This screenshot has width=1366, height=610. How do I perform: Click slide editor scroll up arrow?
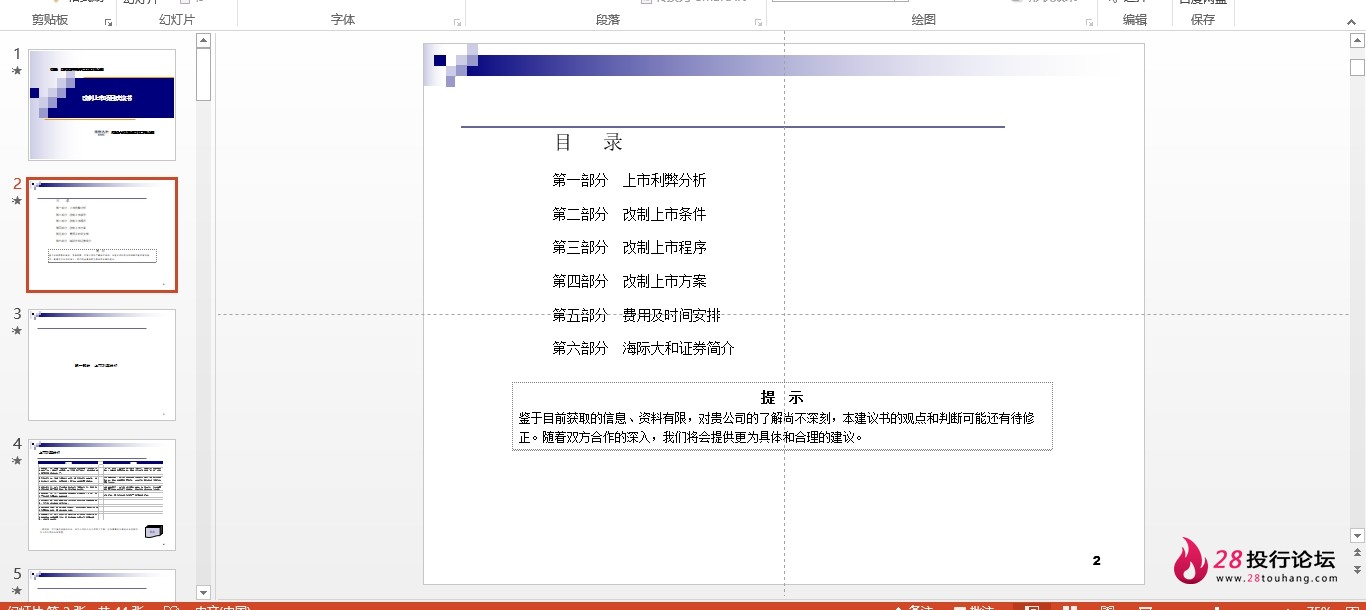1357,41
